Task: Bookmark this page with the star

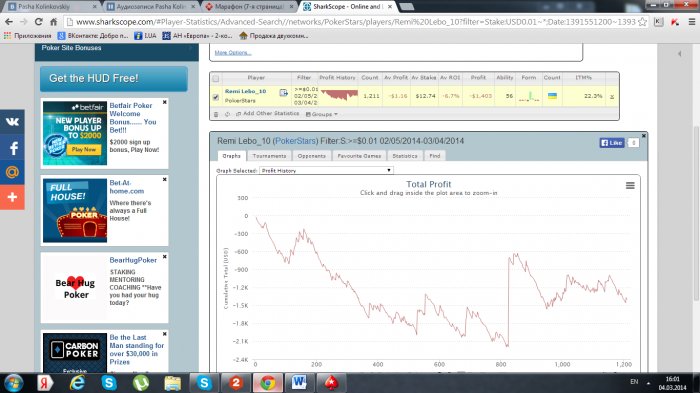Action: 642,22
